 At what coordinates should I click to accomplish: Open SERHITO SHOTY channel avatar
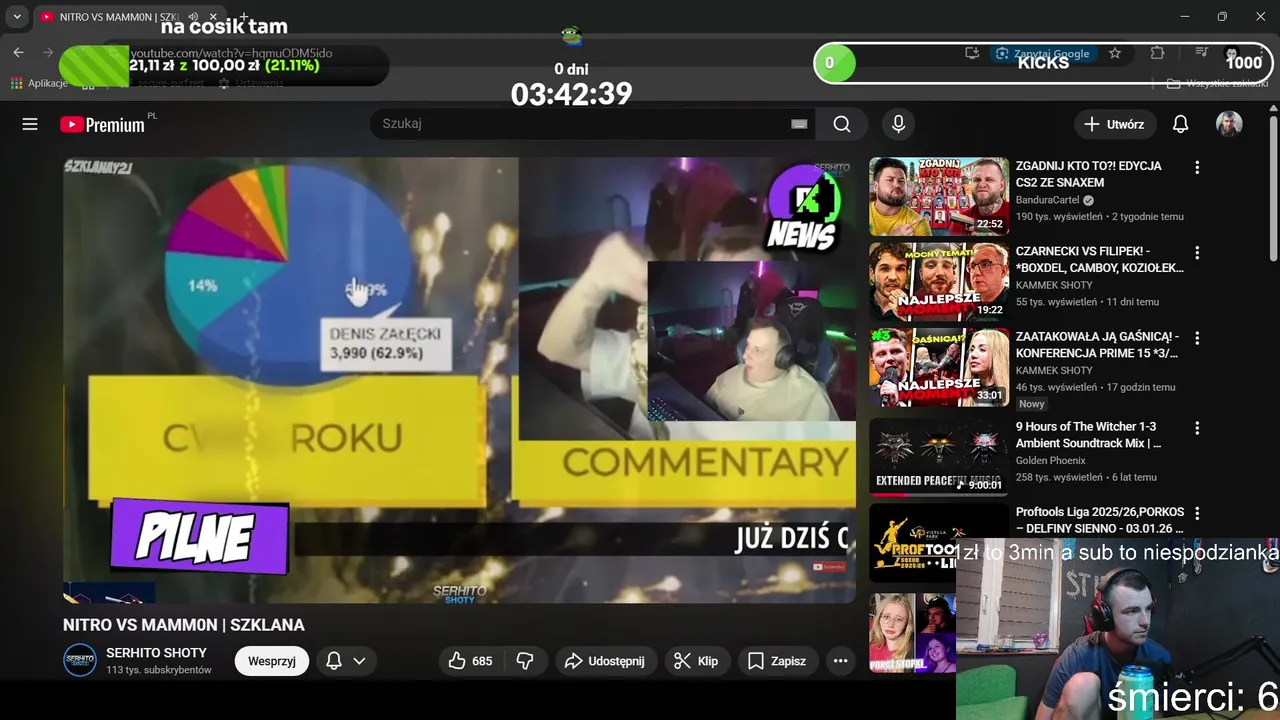click(x=80, y=661)
